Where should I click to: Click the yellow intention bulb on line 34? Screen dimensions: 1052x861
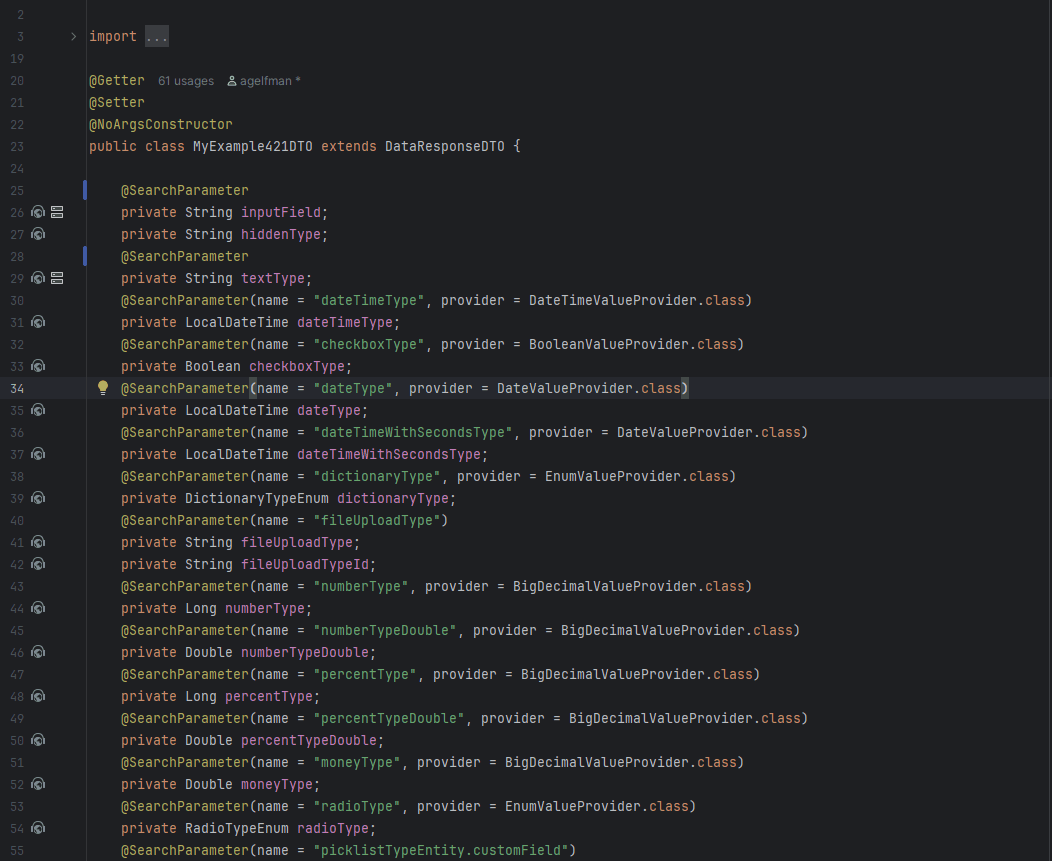point(103,388)
